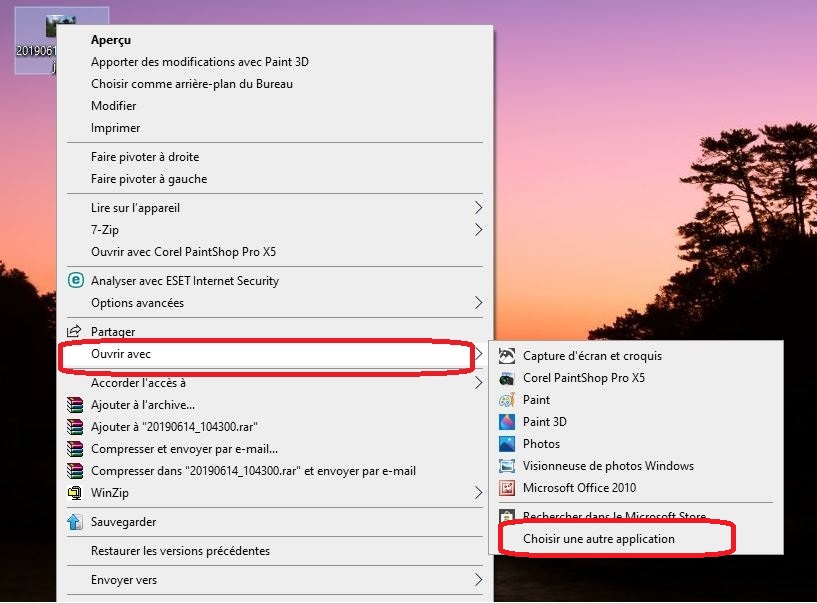Open the 7-Zip menu entry

click(x=275, y=229)
